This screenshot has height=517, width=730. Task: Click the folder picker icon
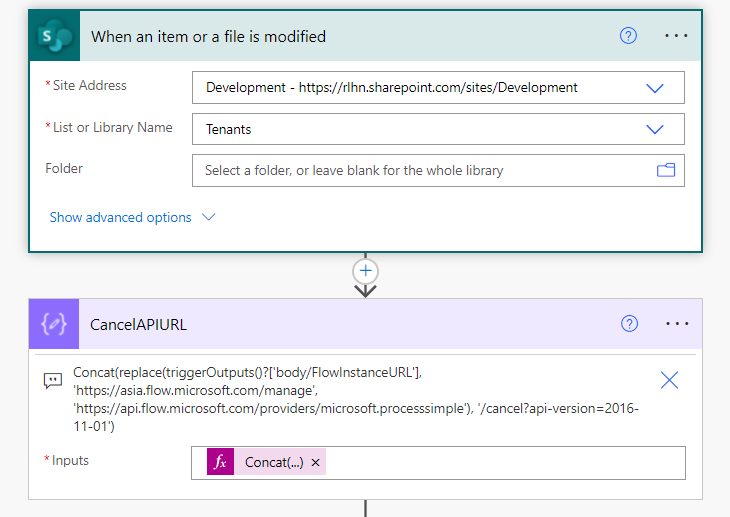(666, 170)
